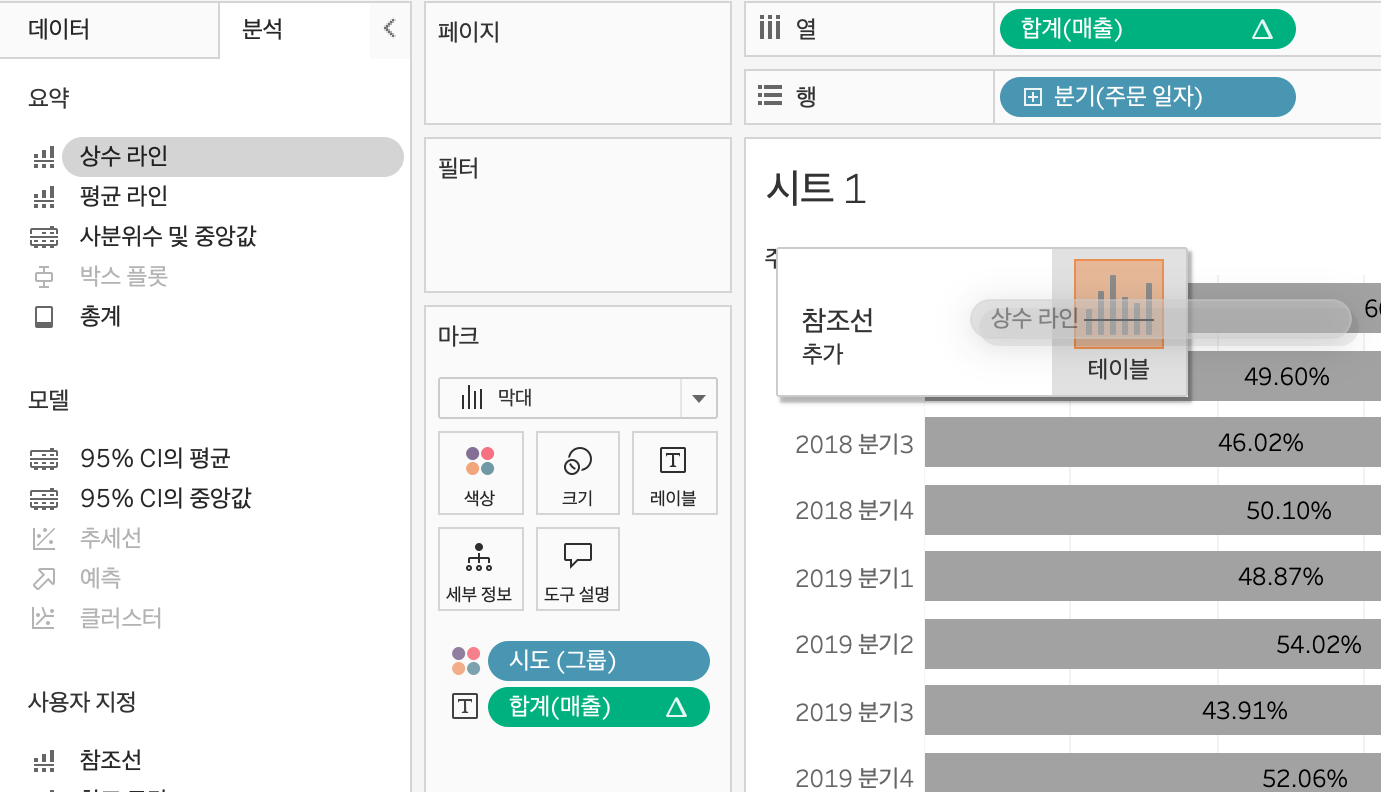Click the 예측 icon
Screen dimensions: 1381x792
pyautogui.click(x=44, y=578)
